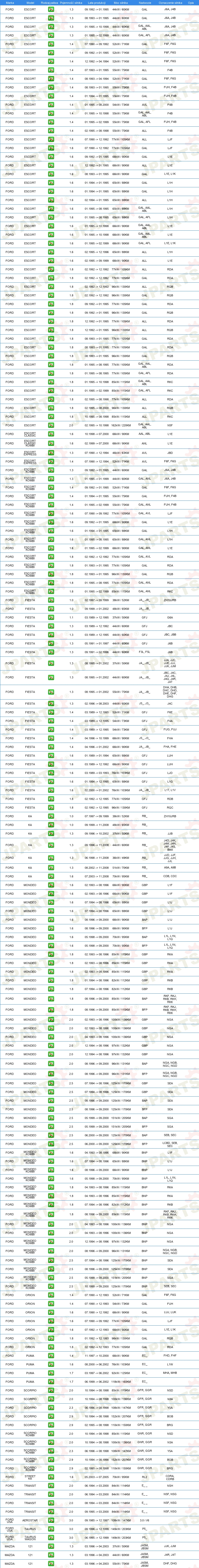The width and height of the screenshot is (199, 1568).
Task: Click the G6A engine code cell
Action: pyautogui.click(x=170, y=617)
